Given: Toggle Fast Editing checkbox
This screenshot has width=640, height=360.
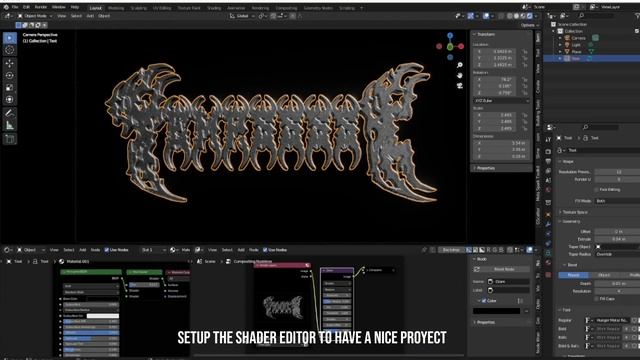Looking at the screenshot, I should coord(596,190).
